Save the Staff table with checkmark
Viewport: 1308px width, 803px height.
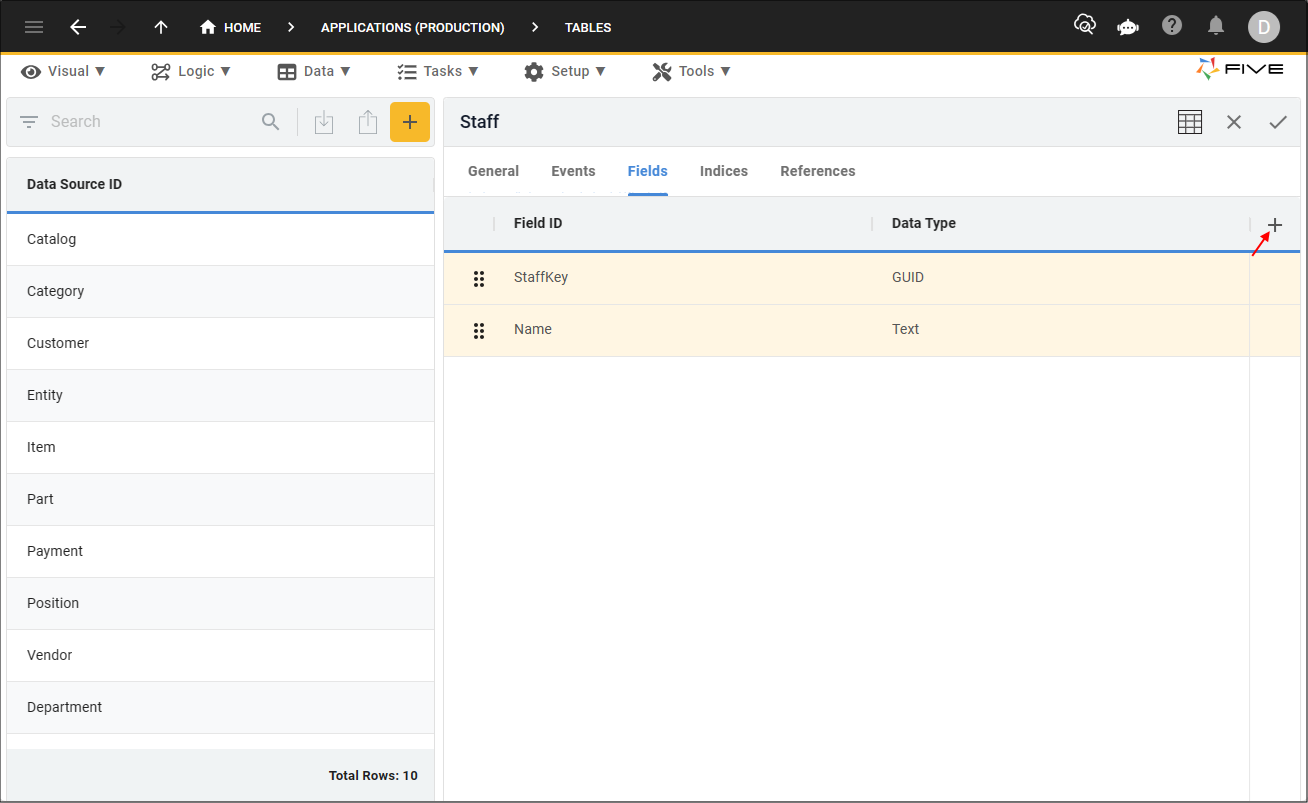pos(1278,122)
